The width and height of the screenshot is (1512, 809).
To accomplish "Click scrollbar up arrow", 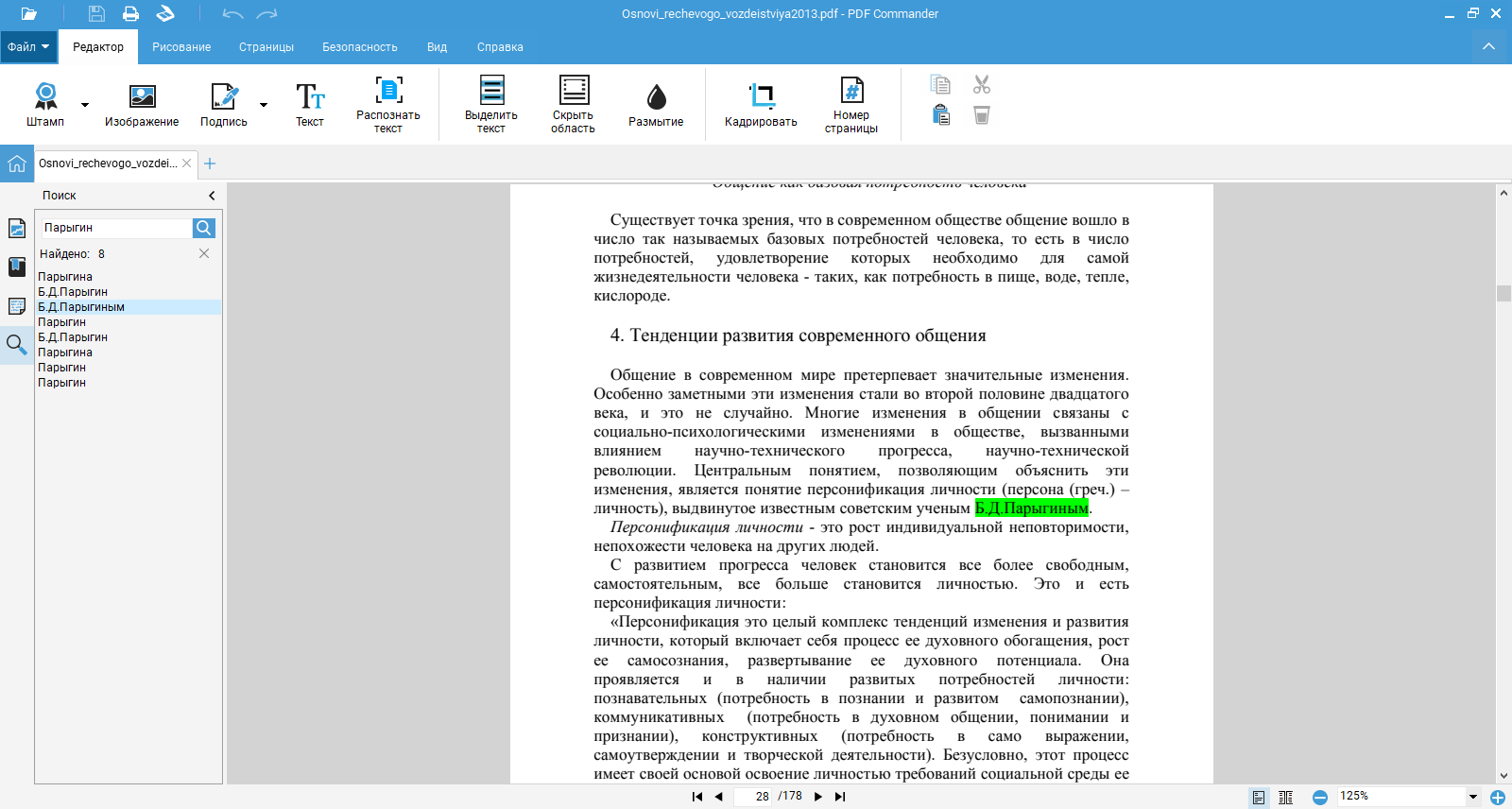I will coord(1503,193).
